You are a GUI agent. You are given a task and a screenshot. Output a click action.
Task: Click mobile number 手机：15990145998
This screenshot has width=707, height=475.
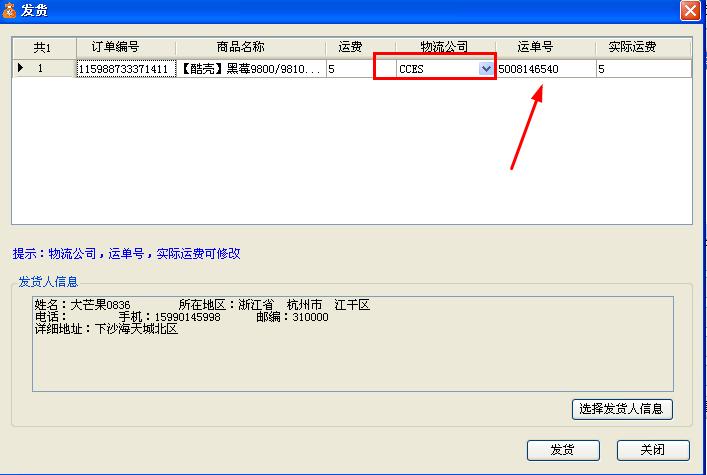(x=170, y=317)
